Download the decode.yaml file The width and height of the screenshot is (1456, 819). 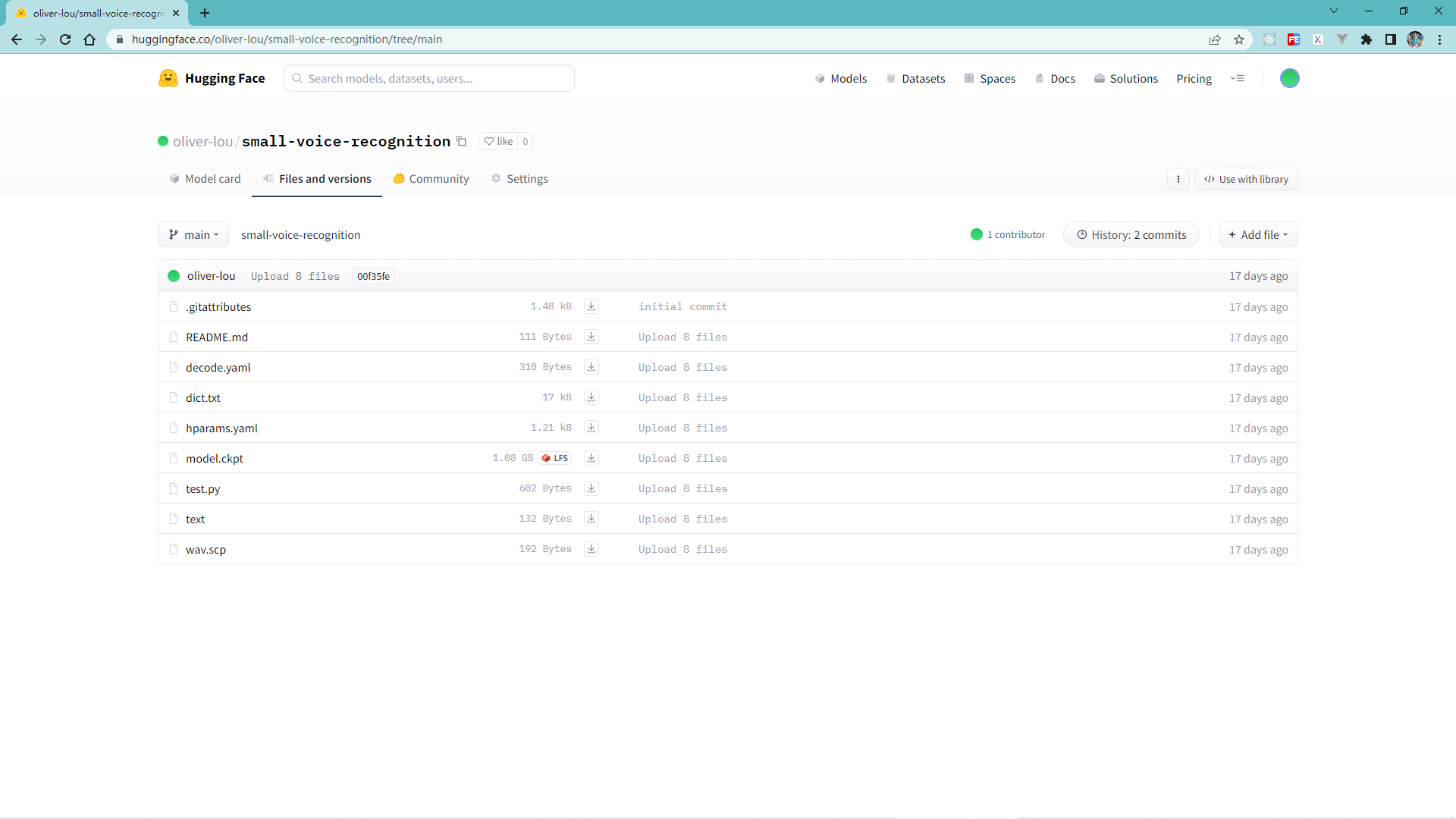click(x=591, y=367)
